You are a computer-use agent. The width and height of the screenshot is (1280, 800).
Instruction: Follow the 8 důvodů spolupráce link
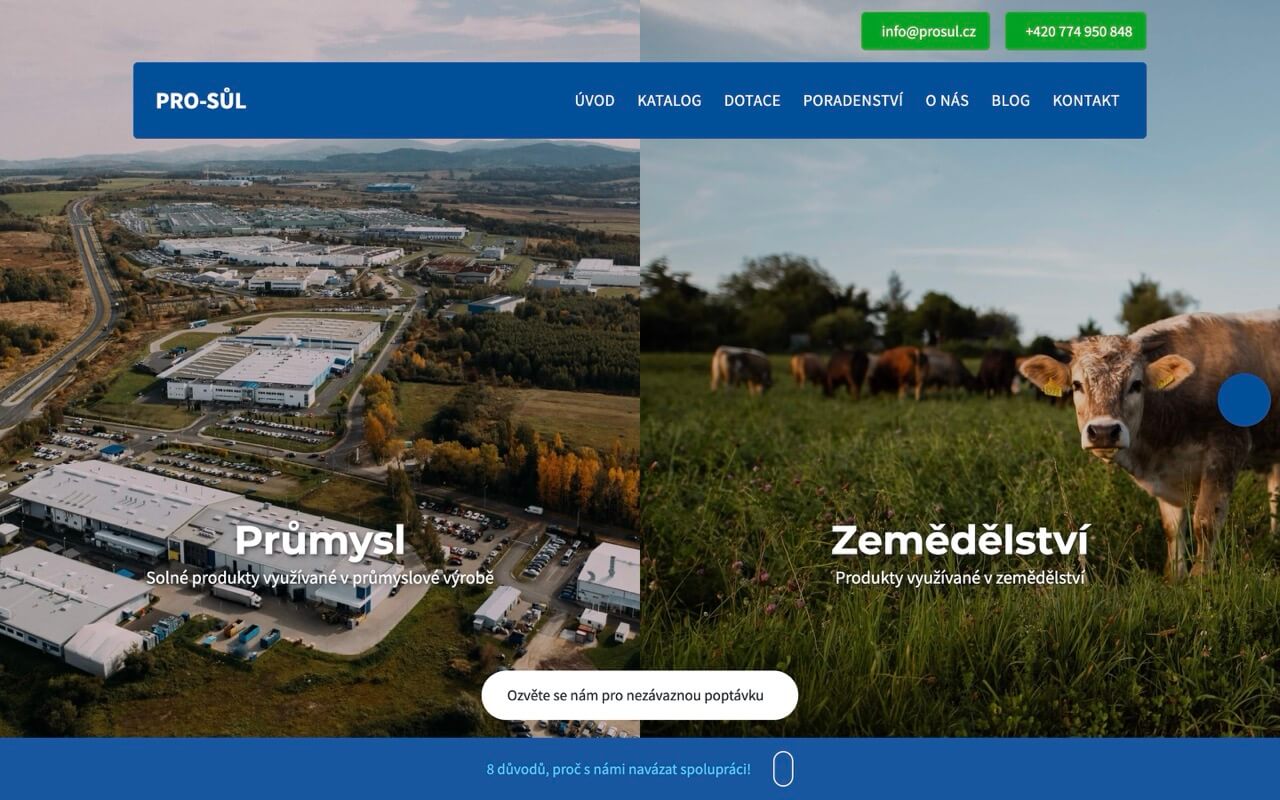[x=618, y=769]
